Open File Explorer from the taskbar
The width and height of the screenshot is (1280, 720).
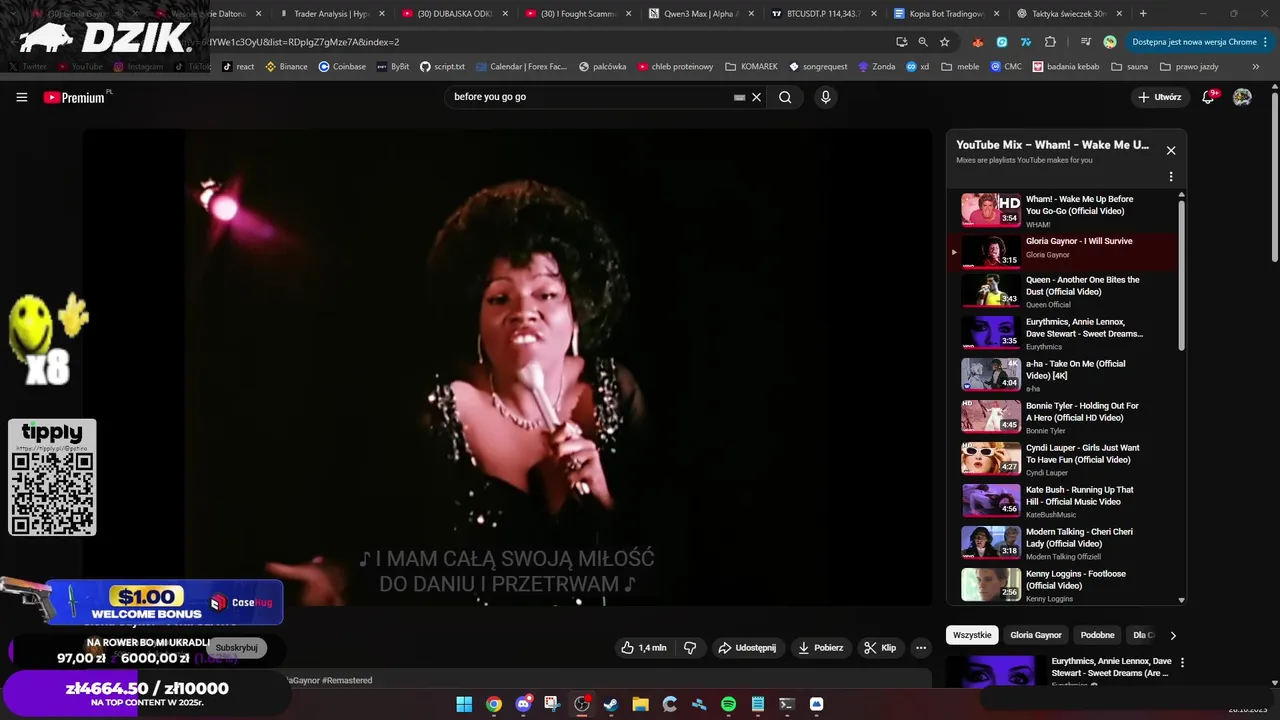point(640,704)
